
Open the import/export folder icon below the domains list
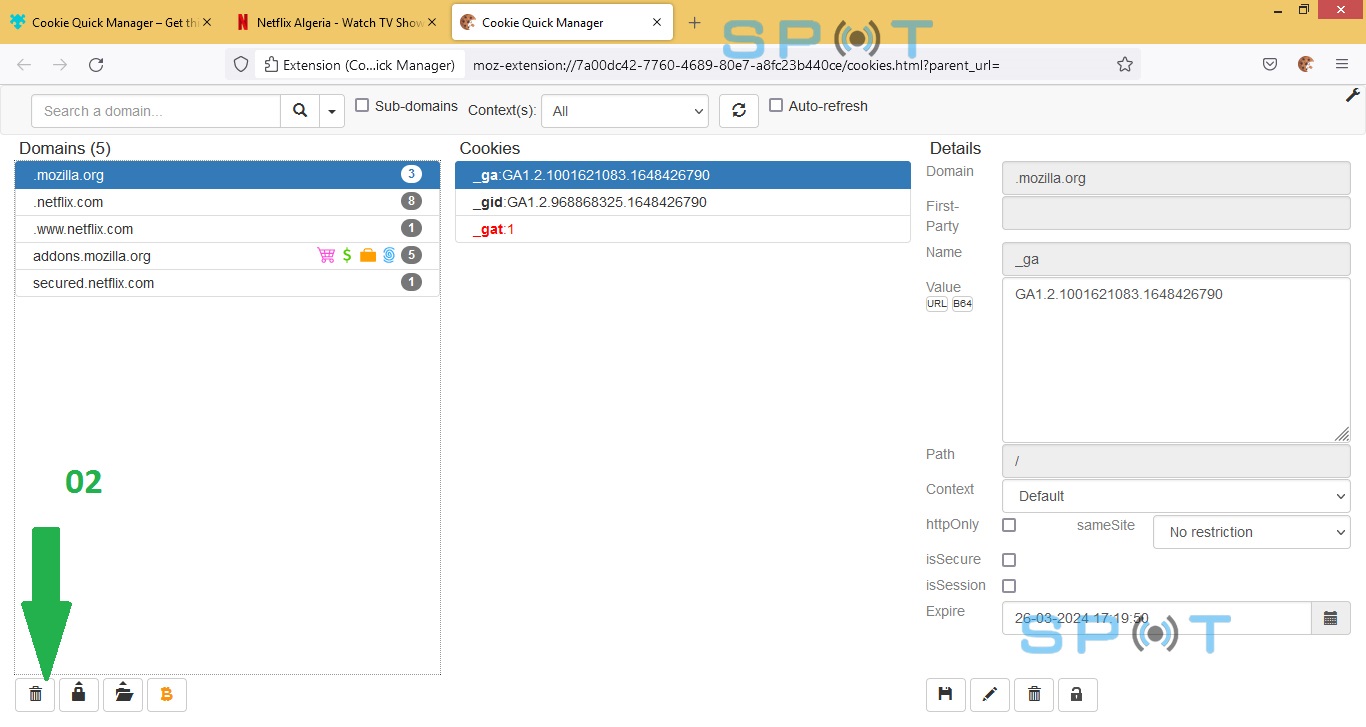(123, 694)
